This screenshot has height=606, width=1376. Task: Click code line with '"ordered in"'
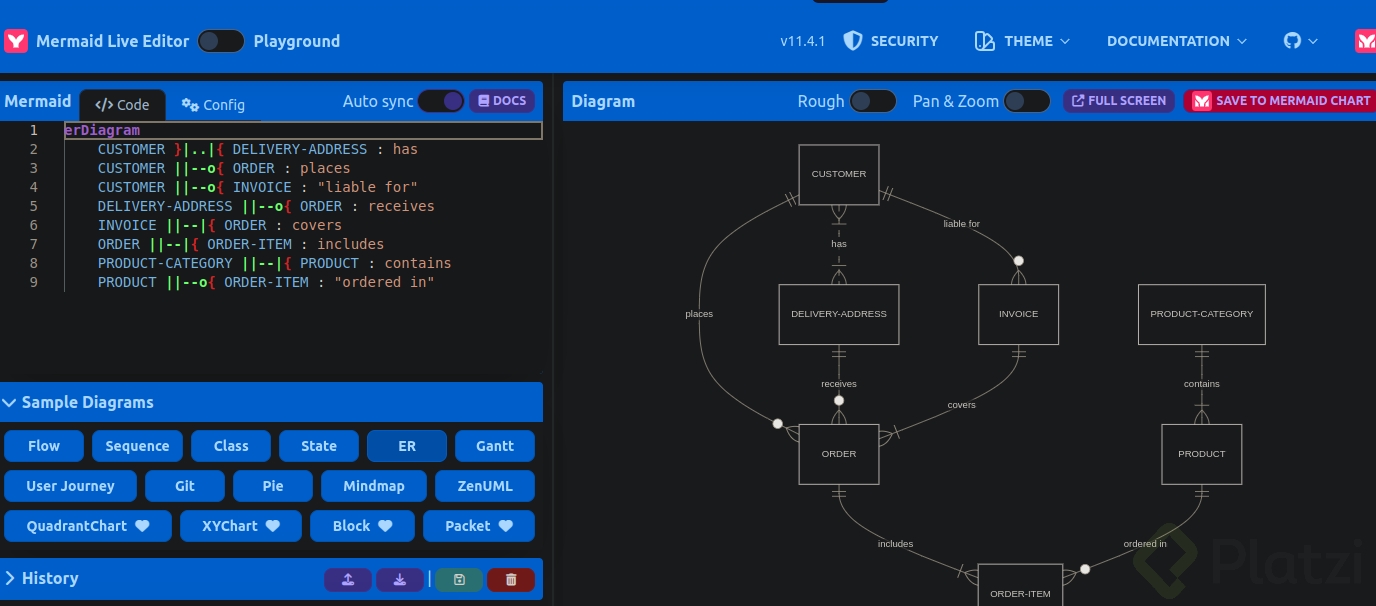[266, 282]
